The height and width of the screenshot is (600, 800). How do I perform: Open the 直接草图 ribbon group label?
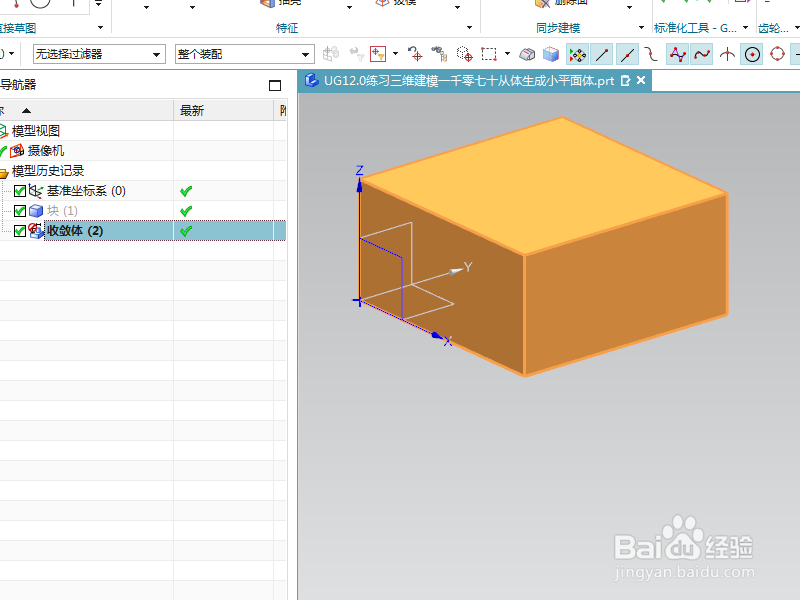tap(17, 28)
